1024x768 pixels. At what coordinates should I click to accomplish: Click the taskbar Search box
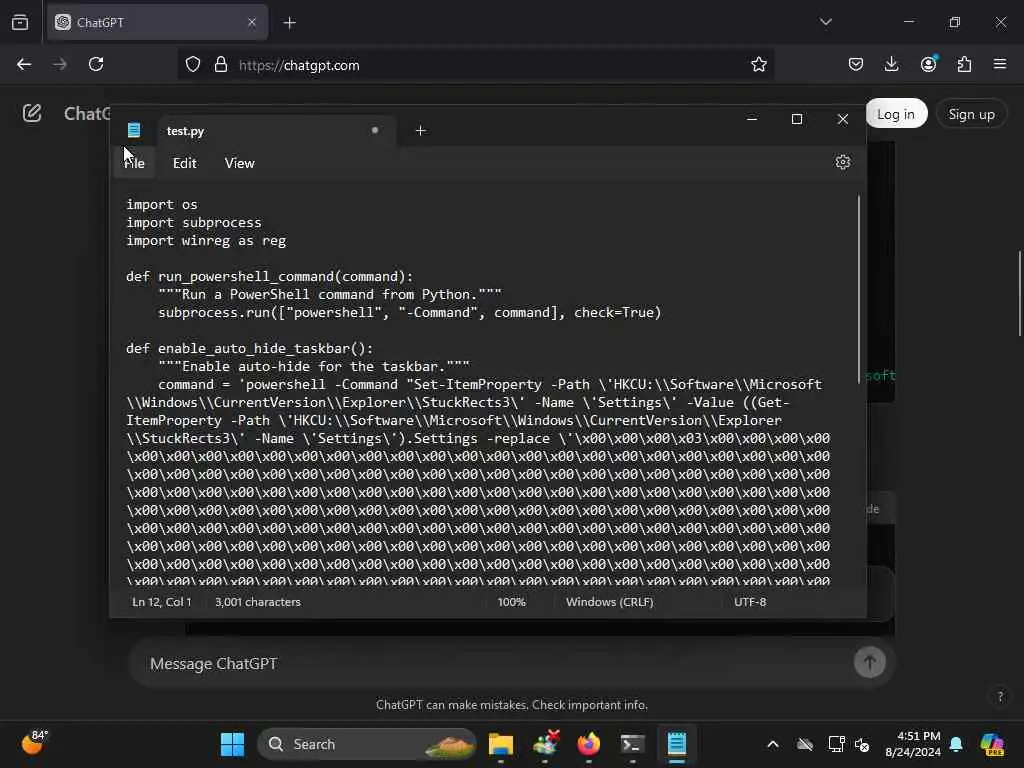(367, 744)
